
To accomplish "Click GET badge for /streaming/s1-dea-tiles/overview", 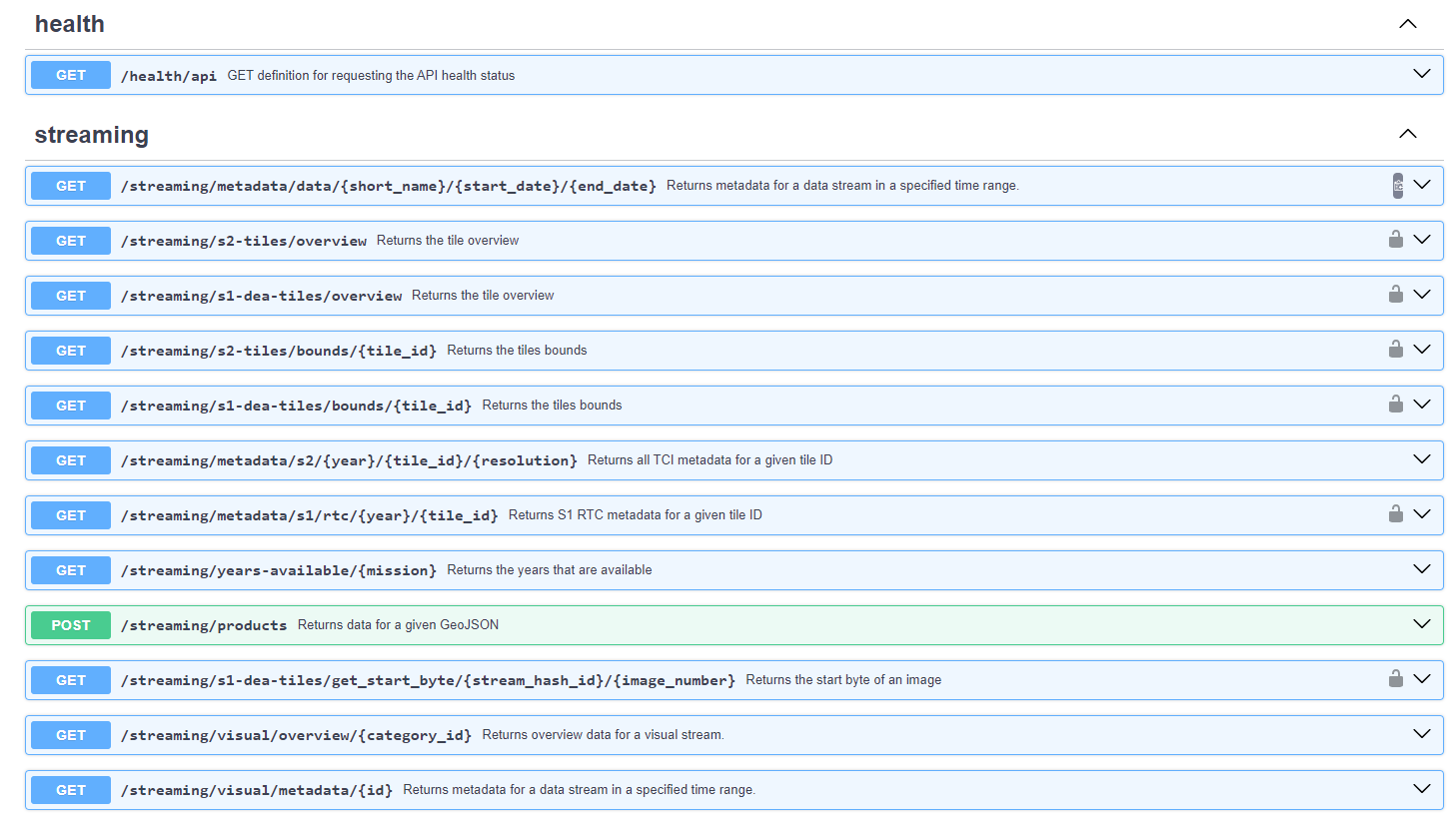I will coord(71,296).
